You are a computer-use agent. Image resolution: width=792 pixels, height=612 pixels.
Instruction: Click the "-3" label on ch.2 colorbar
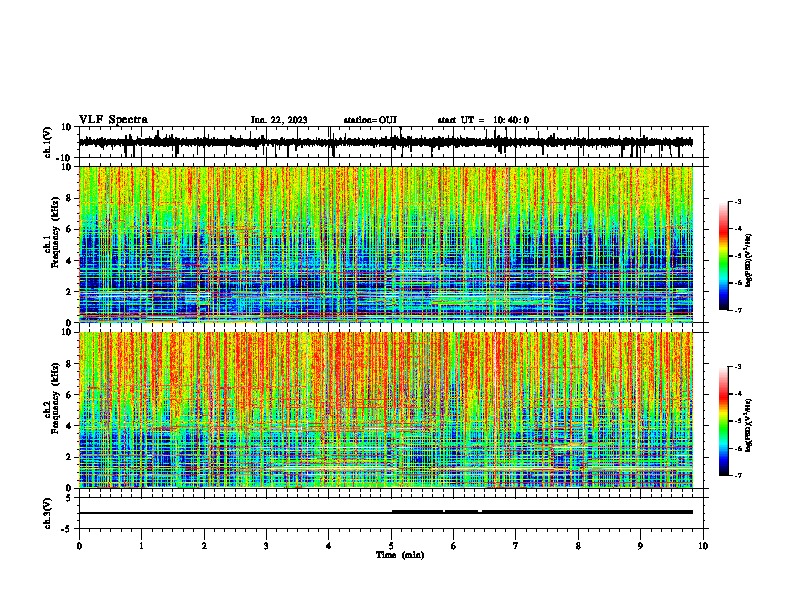pos(738,367)
